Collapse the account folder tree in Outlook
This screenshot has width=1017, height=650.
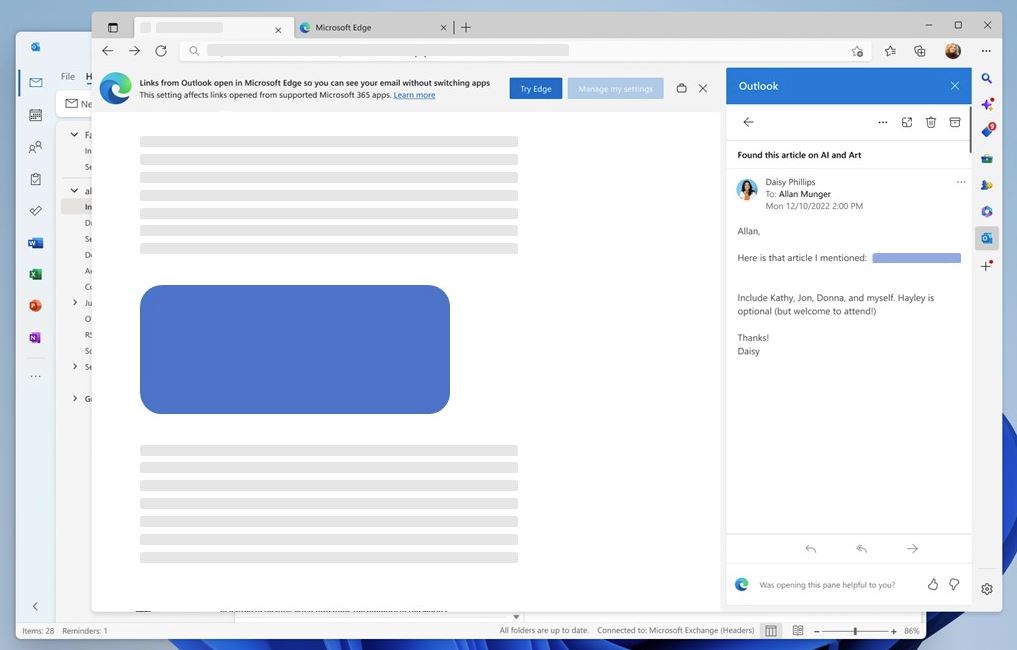tap(75, 191)
